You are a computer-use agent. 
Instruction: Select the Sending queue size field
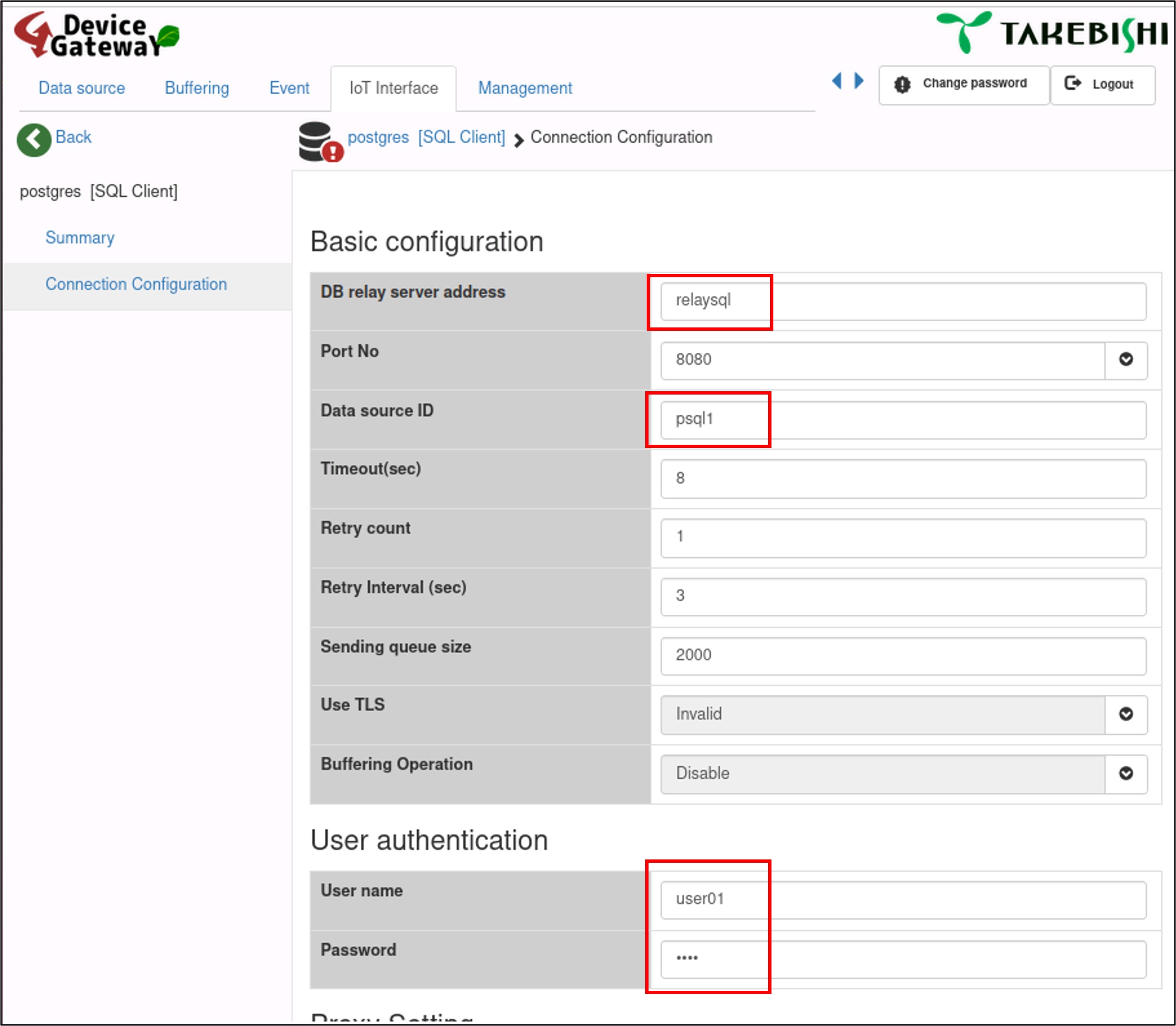coord(903,655)
